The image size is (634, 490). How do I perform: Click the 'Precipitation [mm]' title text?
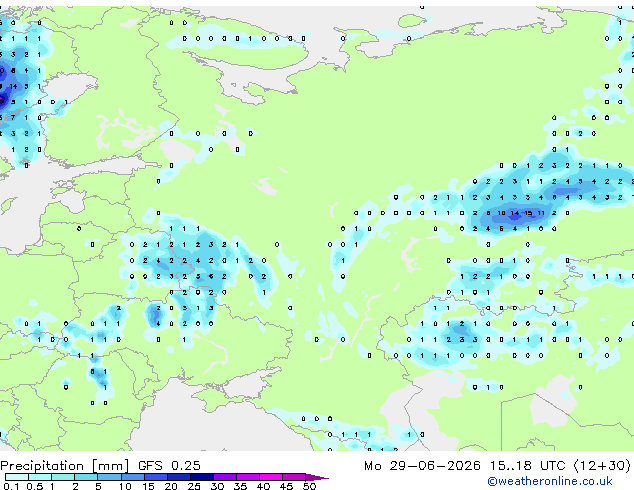(x=65, y=466)
